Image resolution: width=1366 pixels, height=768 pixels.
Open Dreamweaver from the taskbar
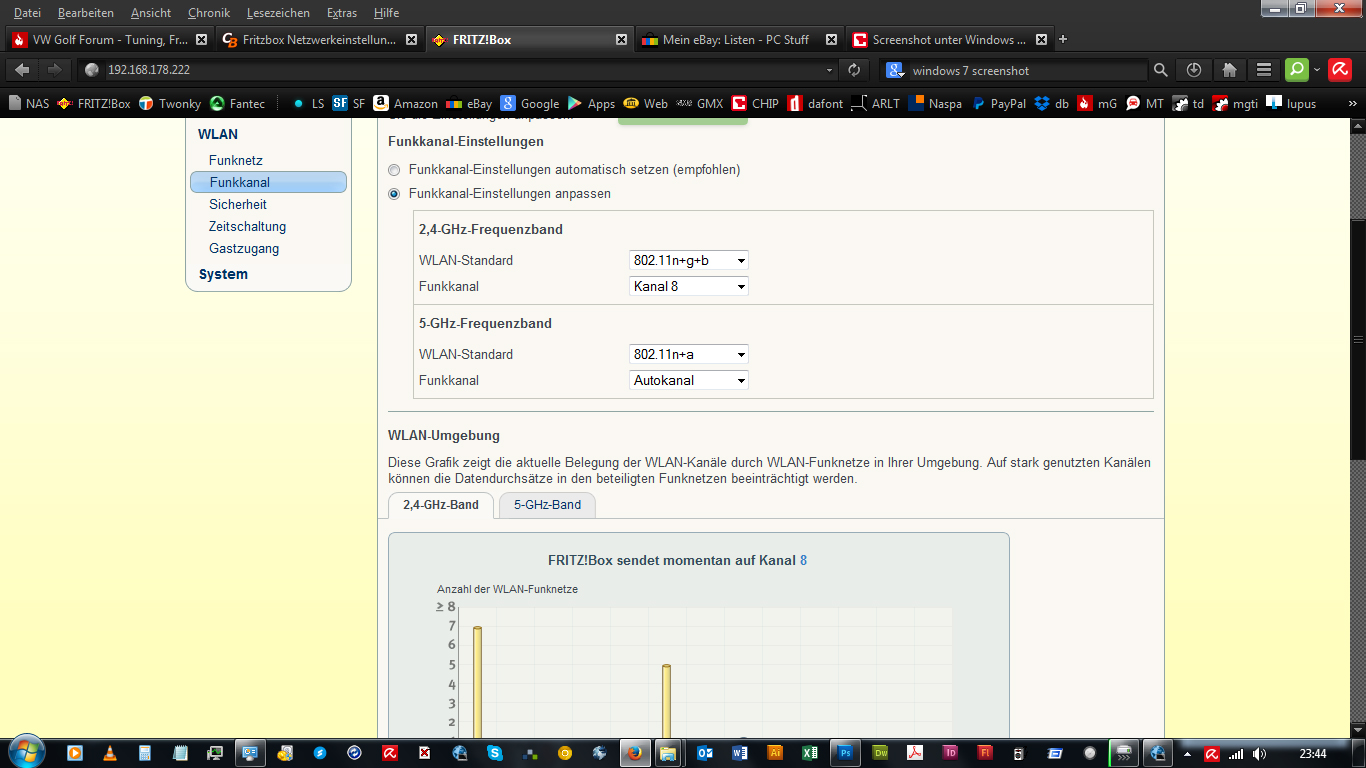click(881, 752)
